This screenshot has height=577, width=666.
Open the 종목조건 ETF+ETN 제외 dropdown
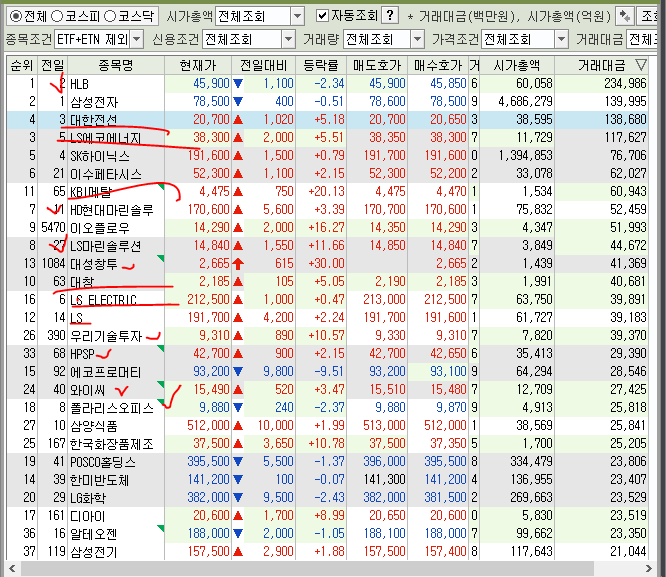(x=136, y=40)
